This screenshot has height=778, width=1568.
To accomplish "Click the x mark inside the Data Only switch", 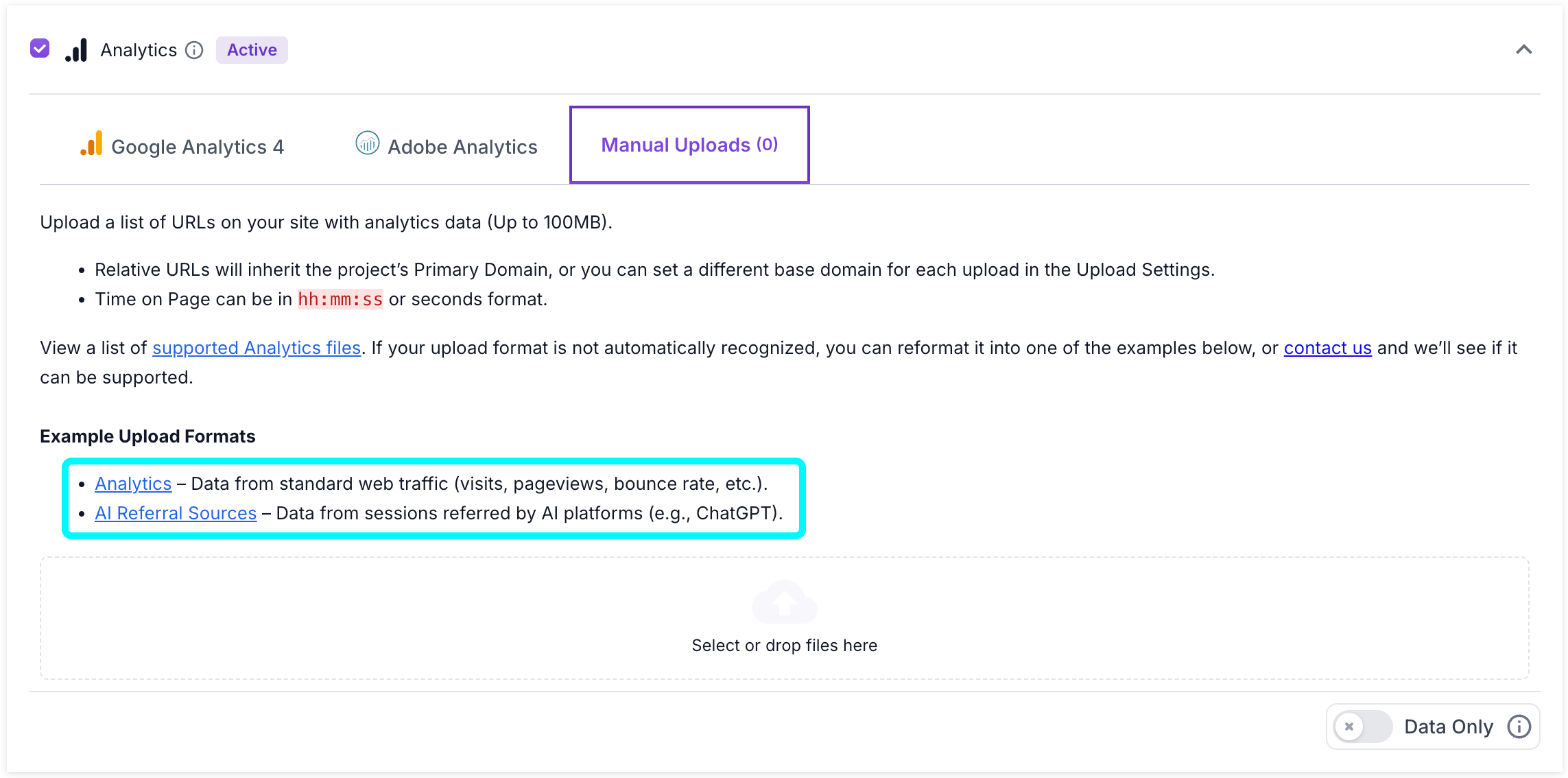I will tap(1350, 727).
